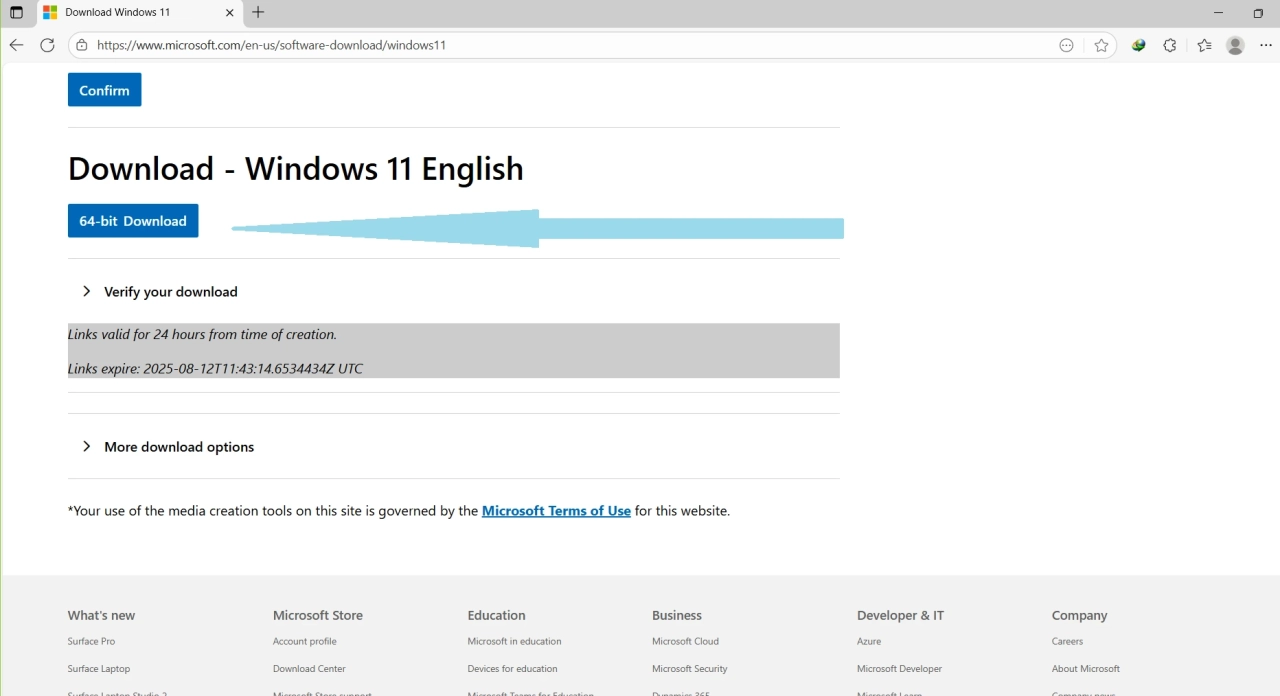Open the Microsoft Terms of Use link
Viewport: 1280px width, 696px height.
click(556, 511)
